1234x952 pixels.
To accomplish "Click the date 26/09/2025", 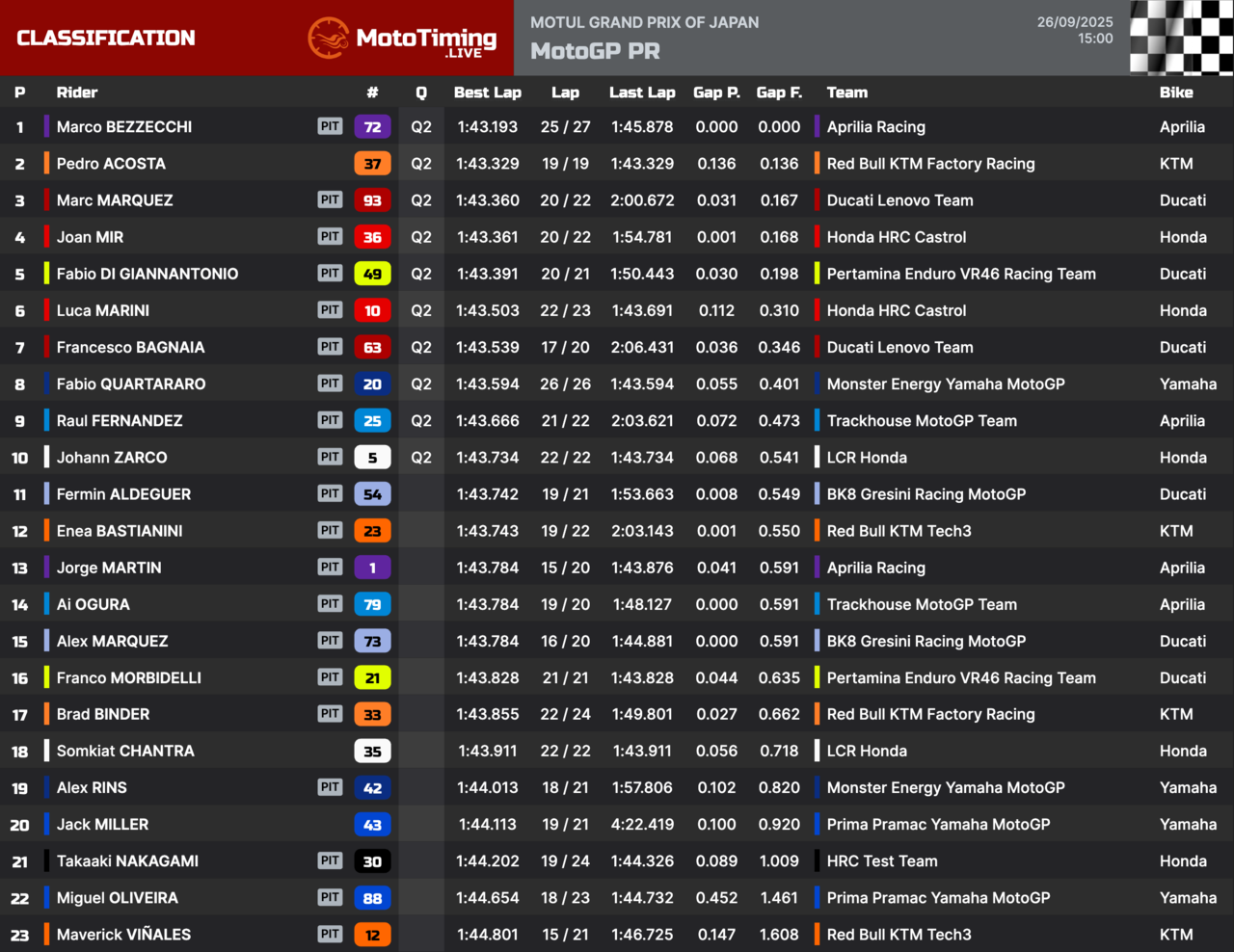I will coord(1075,22).
